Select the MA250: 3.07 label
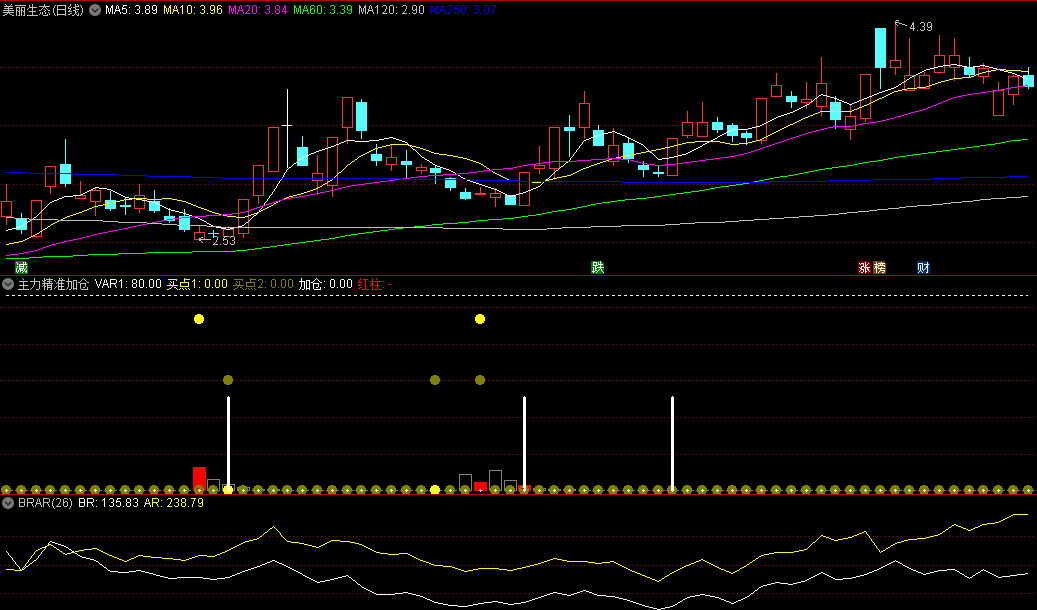Image resolution: width=1037 pixels, height=610 pixels. pos(463,10)
